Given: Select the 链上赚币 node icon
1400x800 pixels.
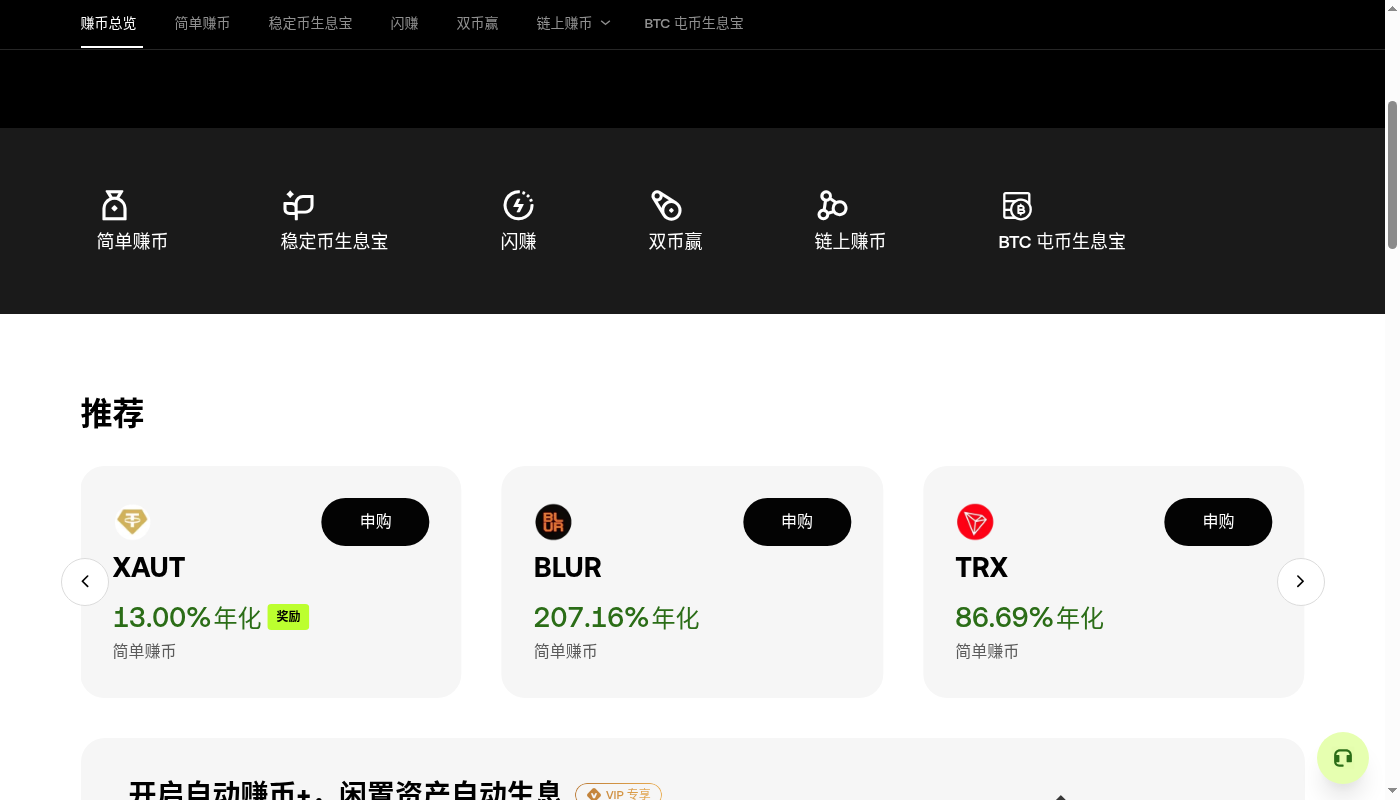Looking at the screenshot, I should point(832,205).
